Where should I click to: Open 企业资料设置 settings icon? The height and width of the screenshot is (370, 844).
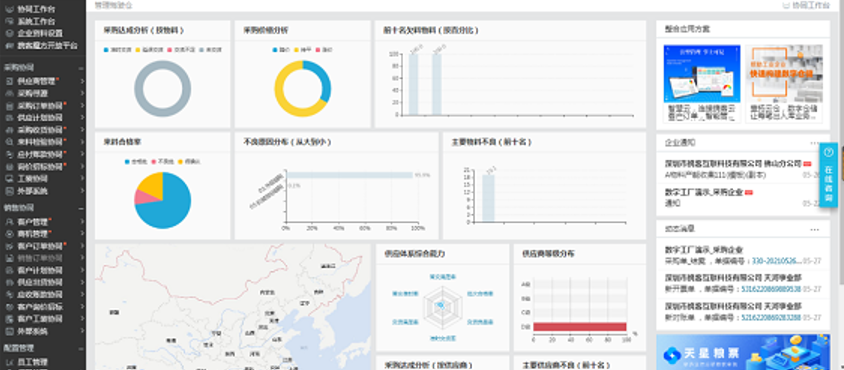[x=9, y=33]
